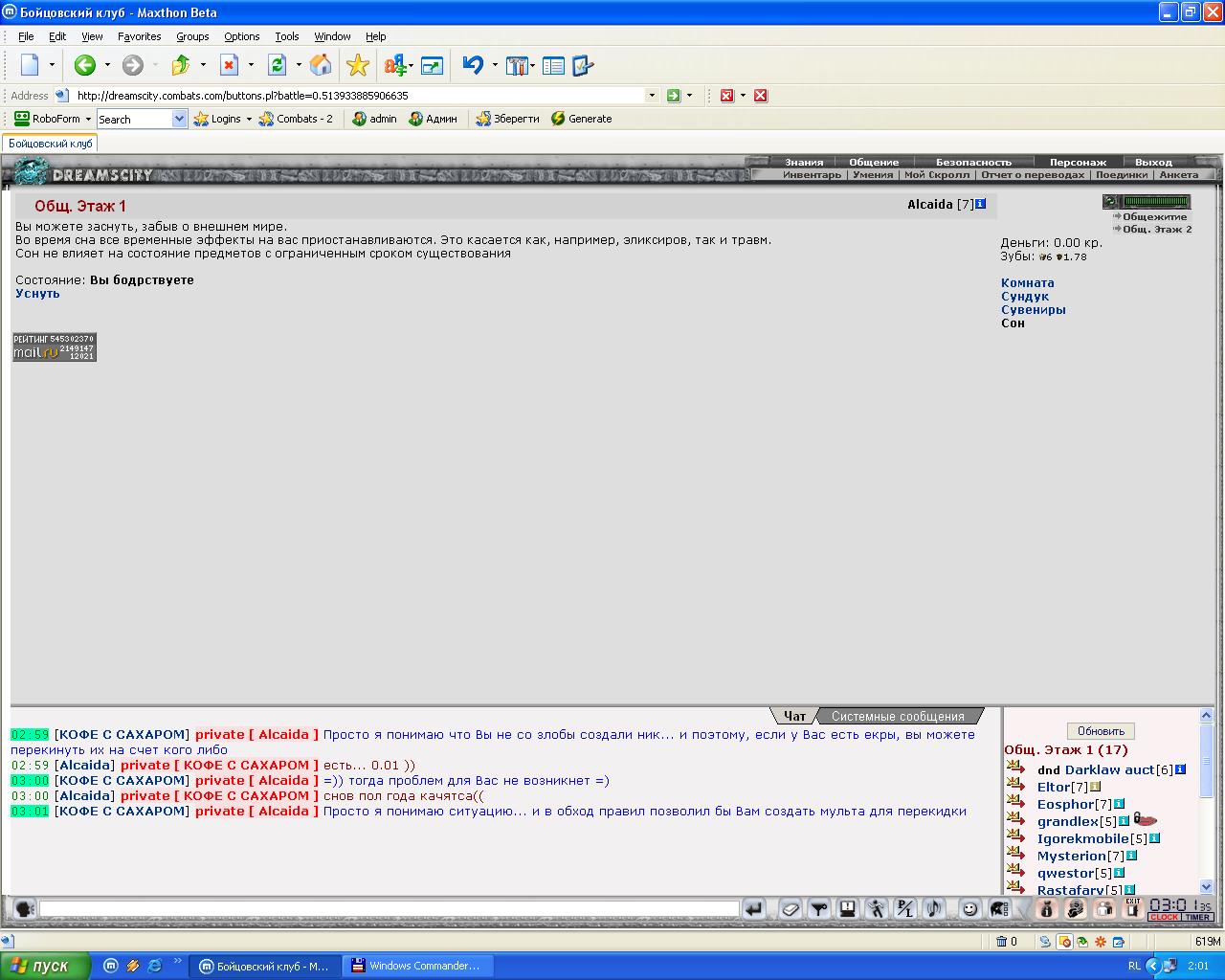Select the Бойцовский клуб browser tab

[x=51, y=143]
